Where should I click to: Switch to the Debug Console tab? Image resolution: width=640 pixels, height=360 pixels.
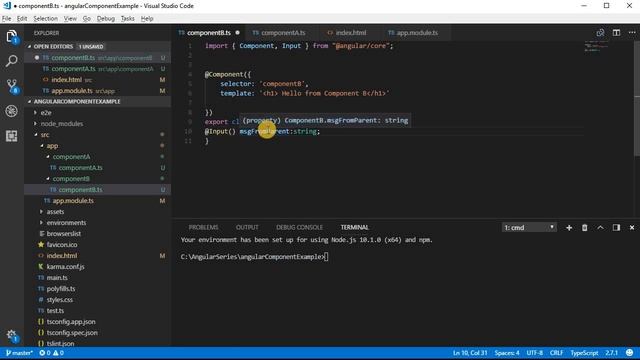[299, 227]
